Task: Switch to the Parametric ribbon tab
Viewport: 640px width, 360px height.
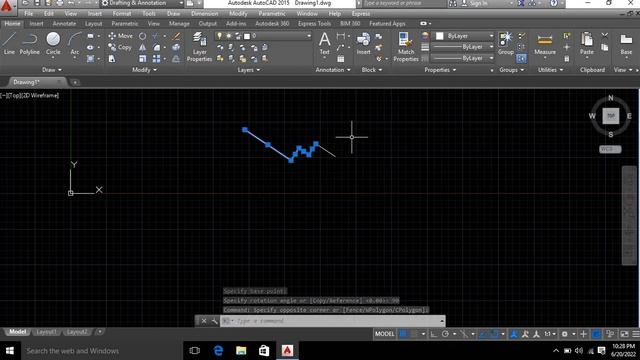Action: click(x=124, y=24)
